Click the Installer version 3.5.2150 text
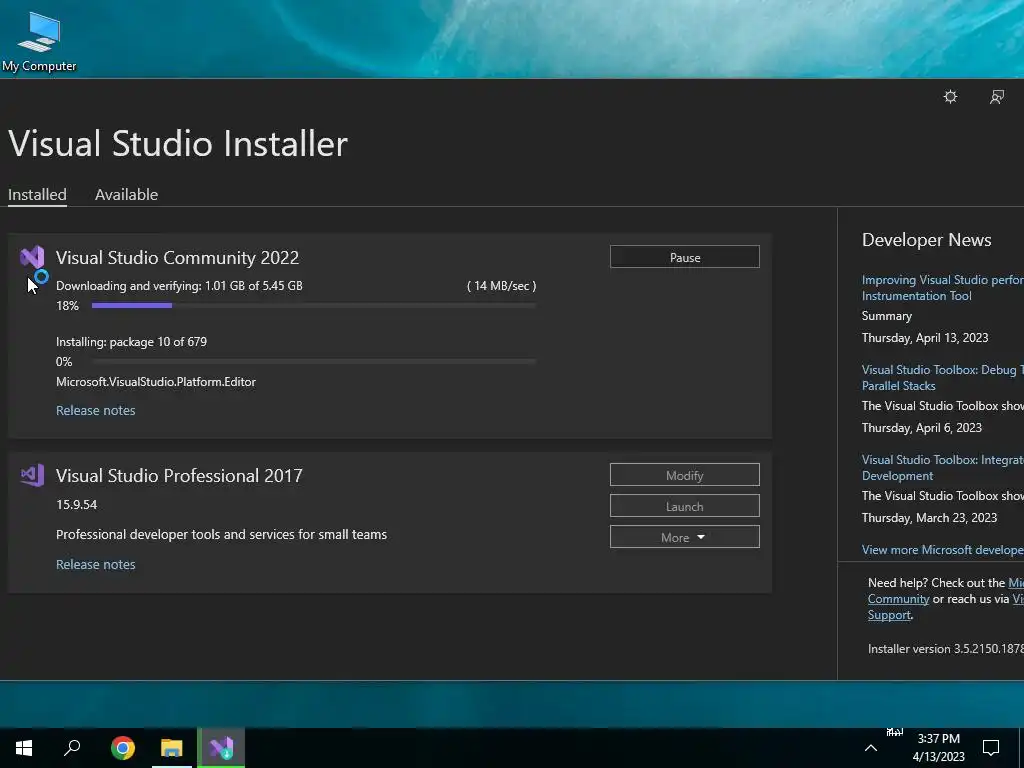 pyautogui.click(x=946, y=649)
